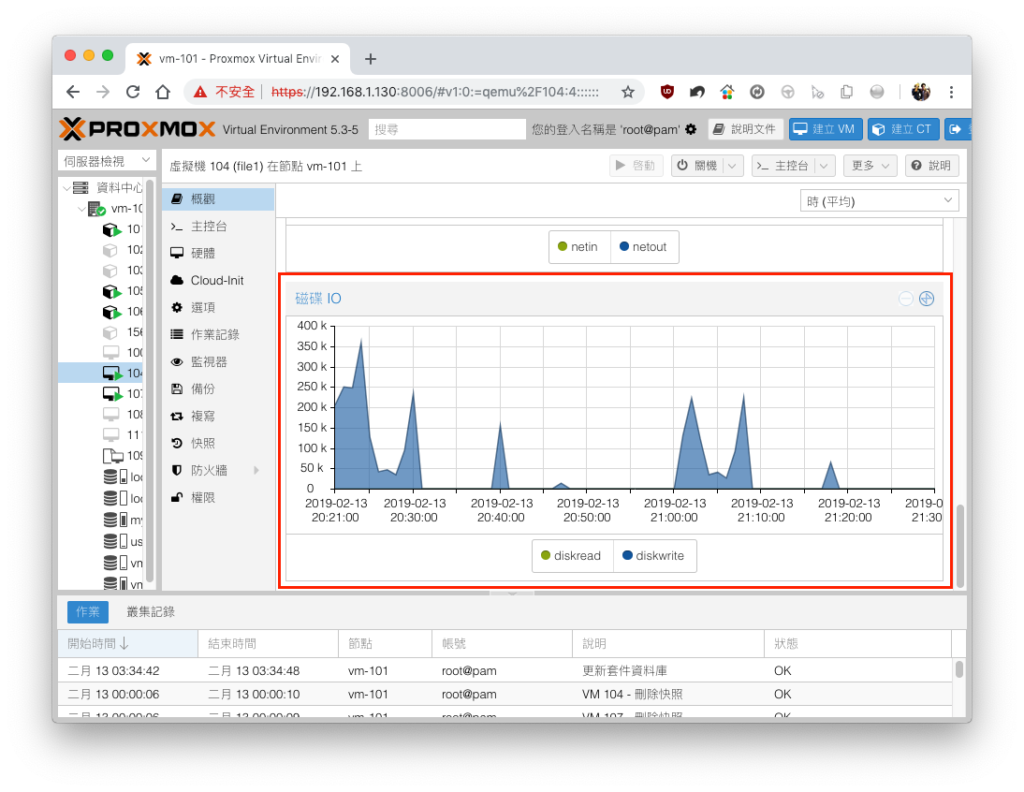Screen dimensions: 1024x792
Task: Open the 快照 section
Action: click(218, 443)
